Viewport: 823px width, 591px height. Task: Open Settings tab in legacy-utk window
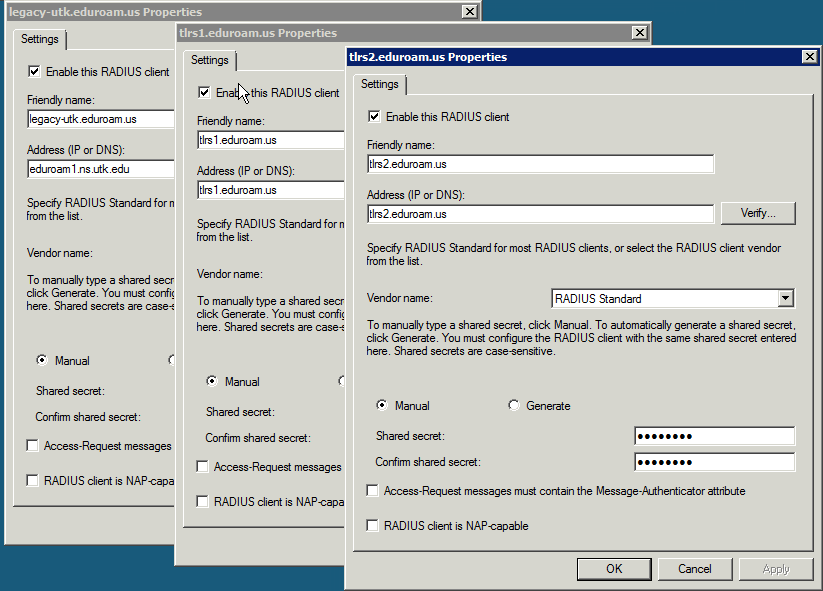(x=39, y=39)
